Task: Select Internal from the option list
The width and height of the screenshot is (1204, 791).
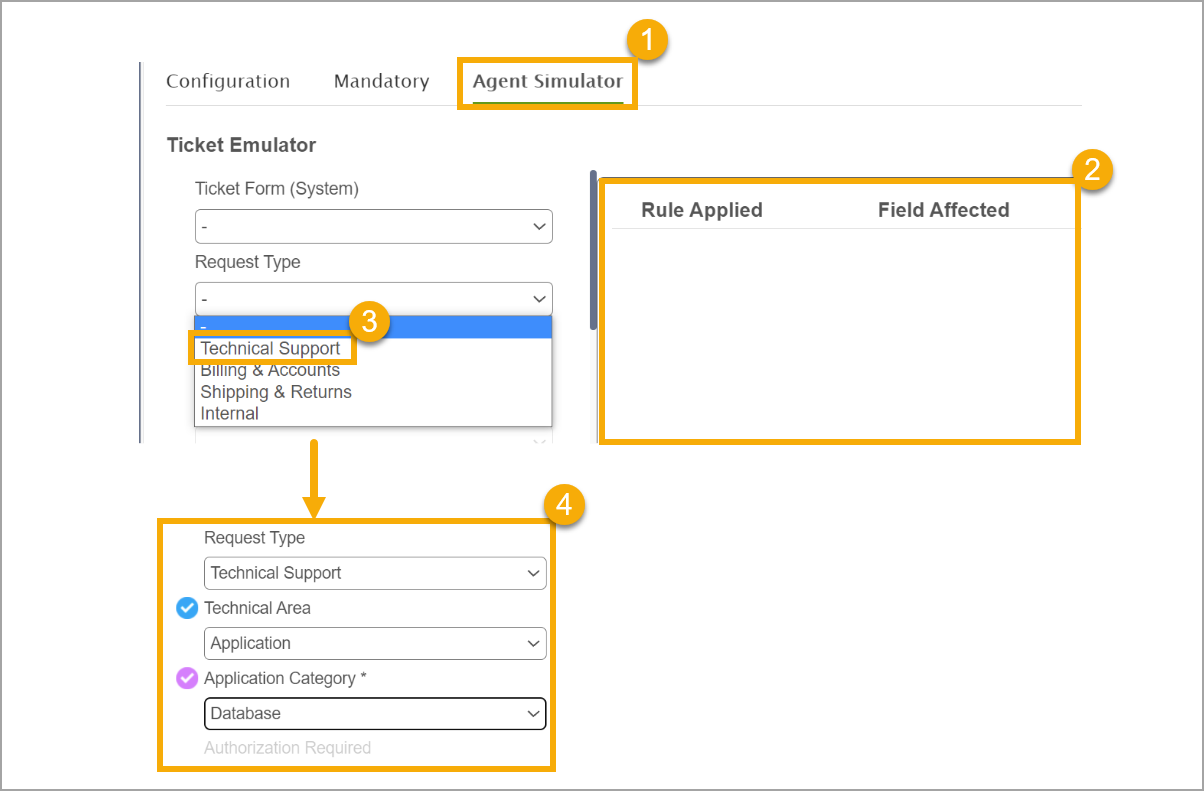Action: pyautogui.click(x=230, y=413)
